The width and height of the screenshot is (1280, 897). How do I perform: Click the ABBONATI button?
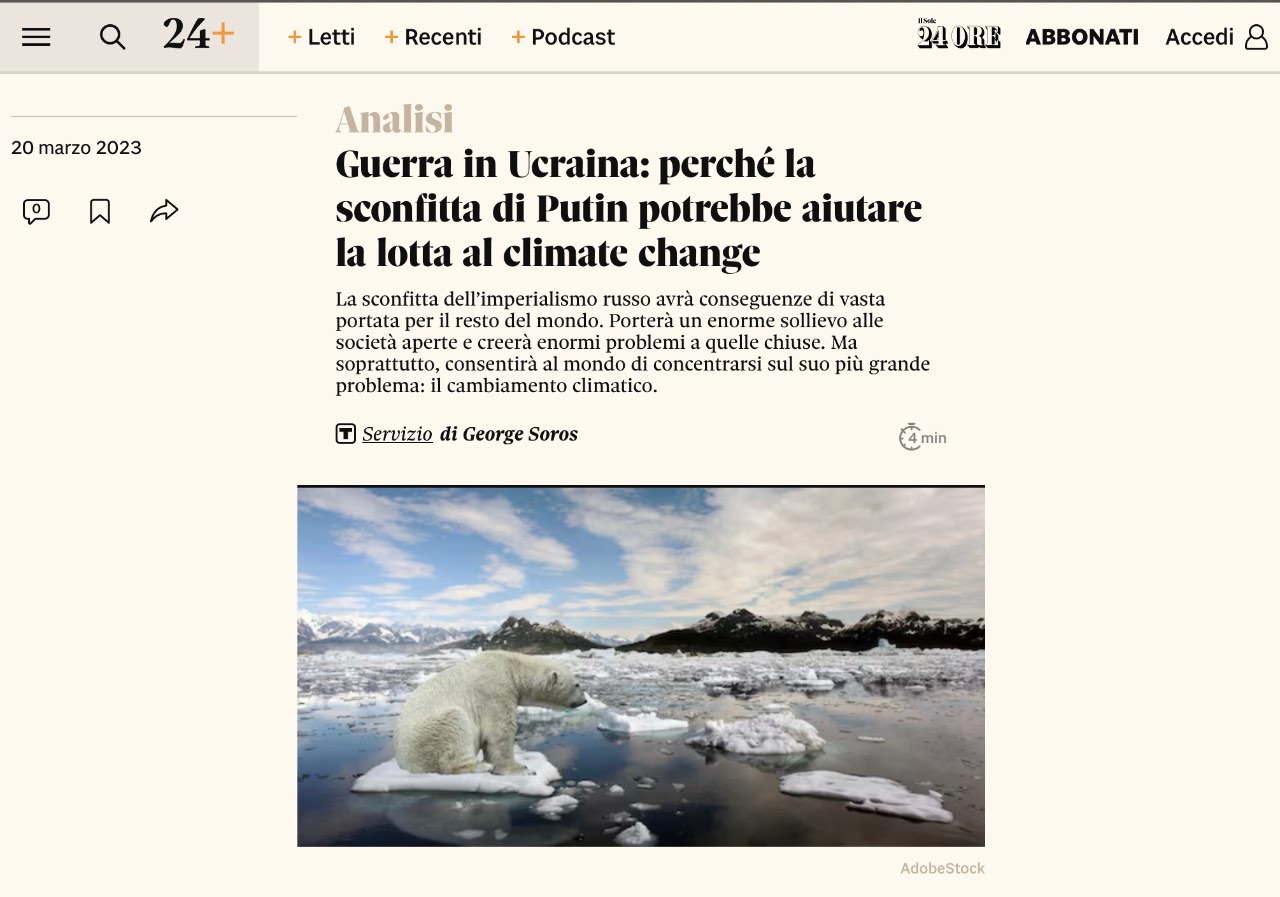pos(1082,37)
